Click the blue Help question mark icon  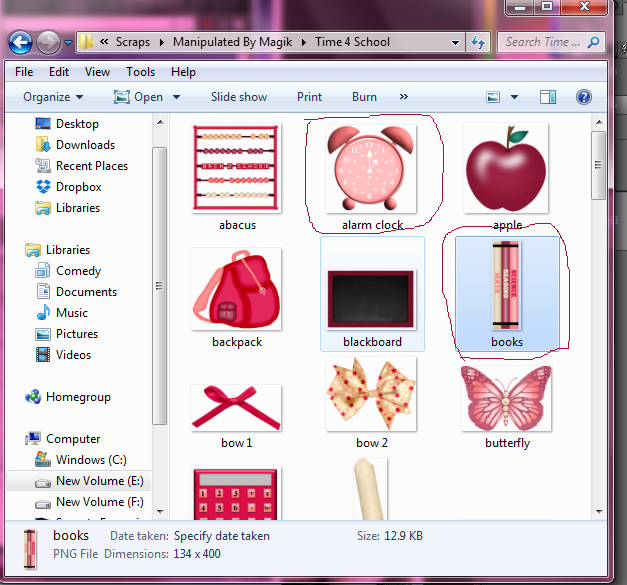(583, 97)
